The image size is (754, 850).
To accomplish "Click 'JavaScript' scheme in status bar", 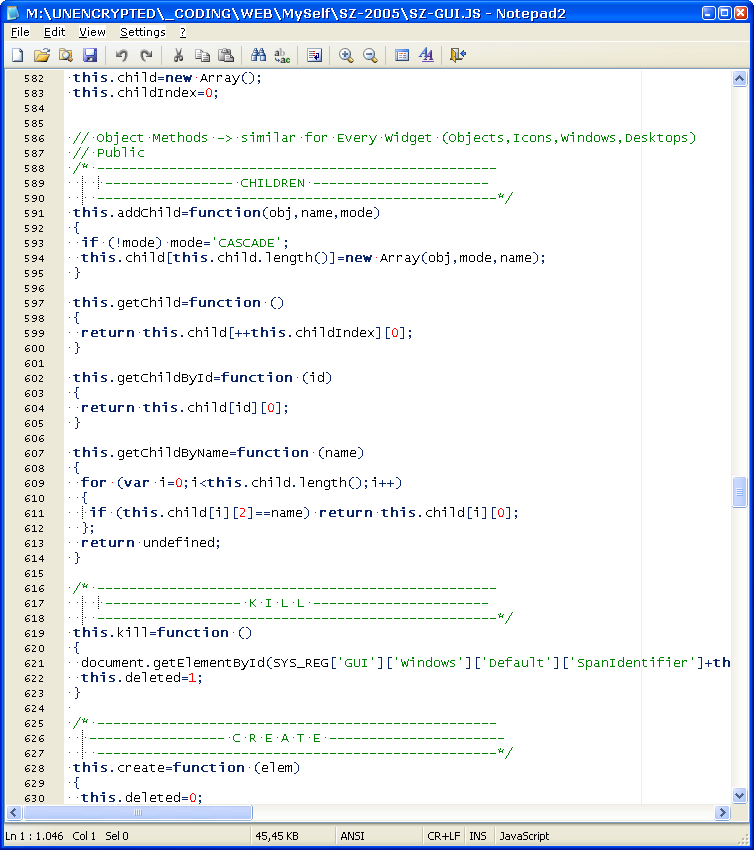I will tap(524, 836).
